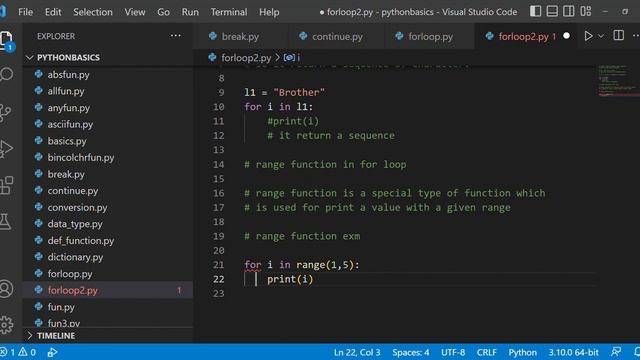Click the feedback icon in status bar
The height and width of the screenshot is (360, 640).
616,352
